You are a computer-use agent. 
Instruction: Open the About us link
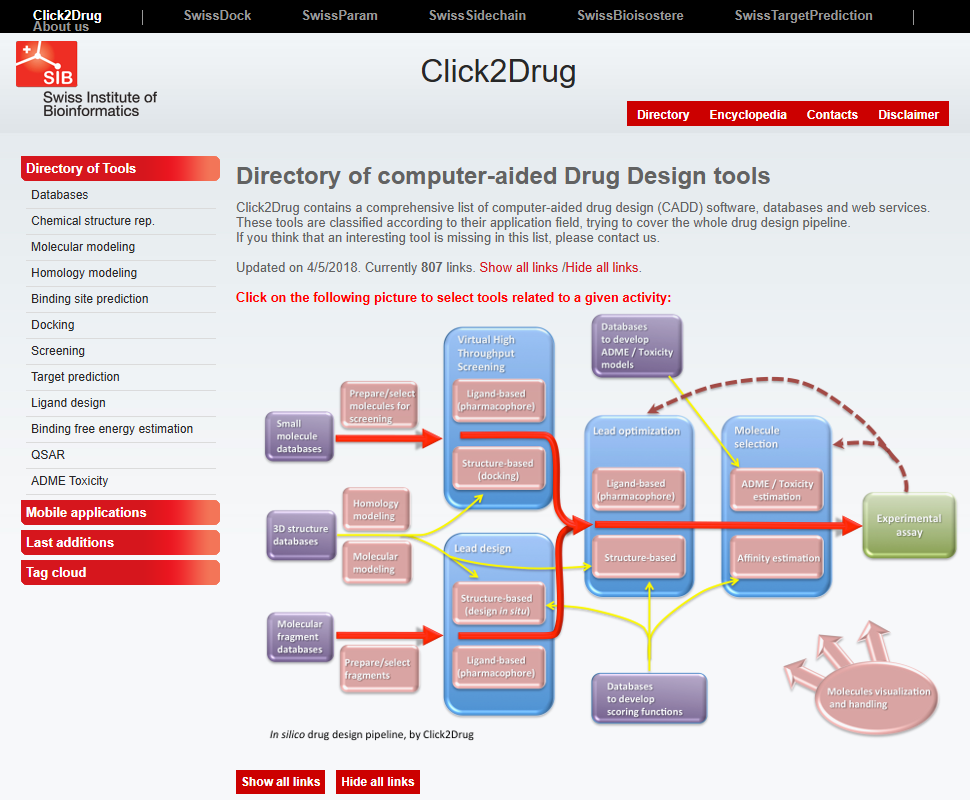pos(61,27)
